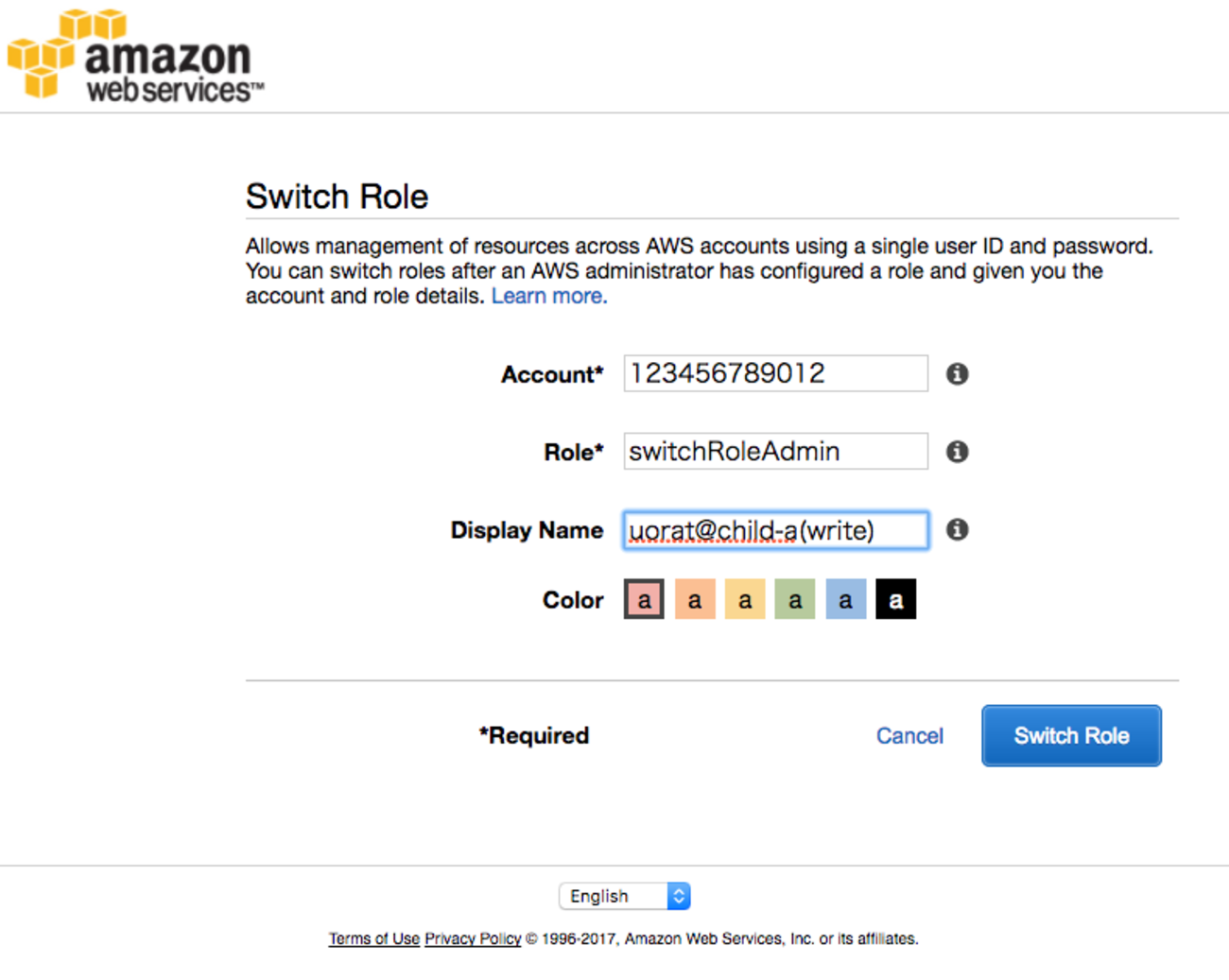The height and width of the screenshot is (980, 1229).
Task: Click the info icon beside Account field
Action: click(957, 374)
